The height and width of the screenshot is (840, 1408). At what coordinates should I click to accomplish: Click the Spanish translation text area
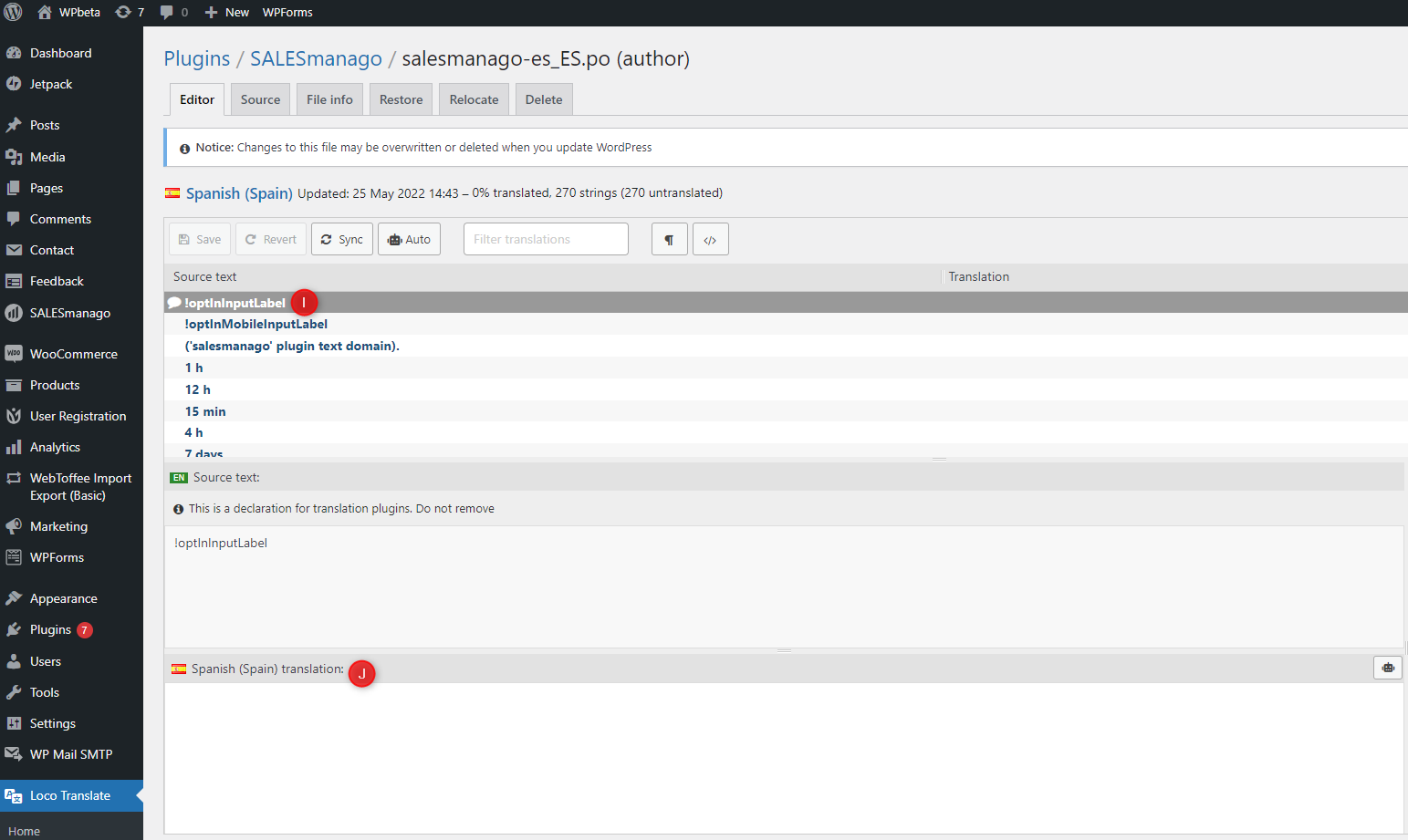[784, 758]
